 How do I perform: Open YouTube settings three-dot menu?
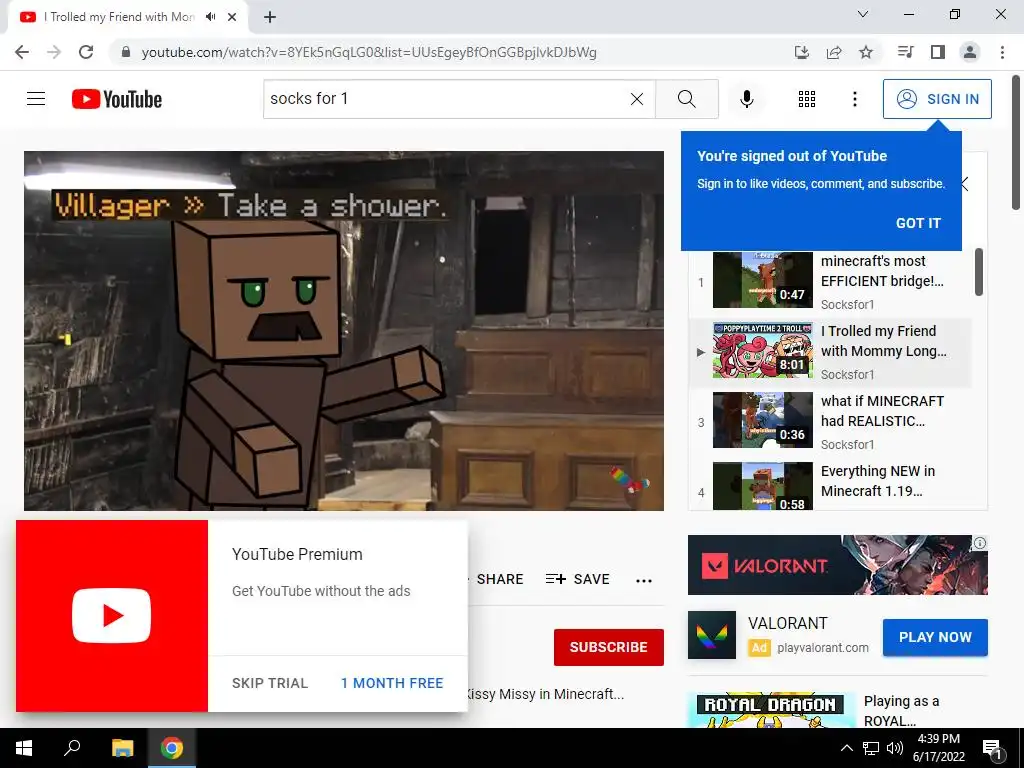(x=854, y=99)
